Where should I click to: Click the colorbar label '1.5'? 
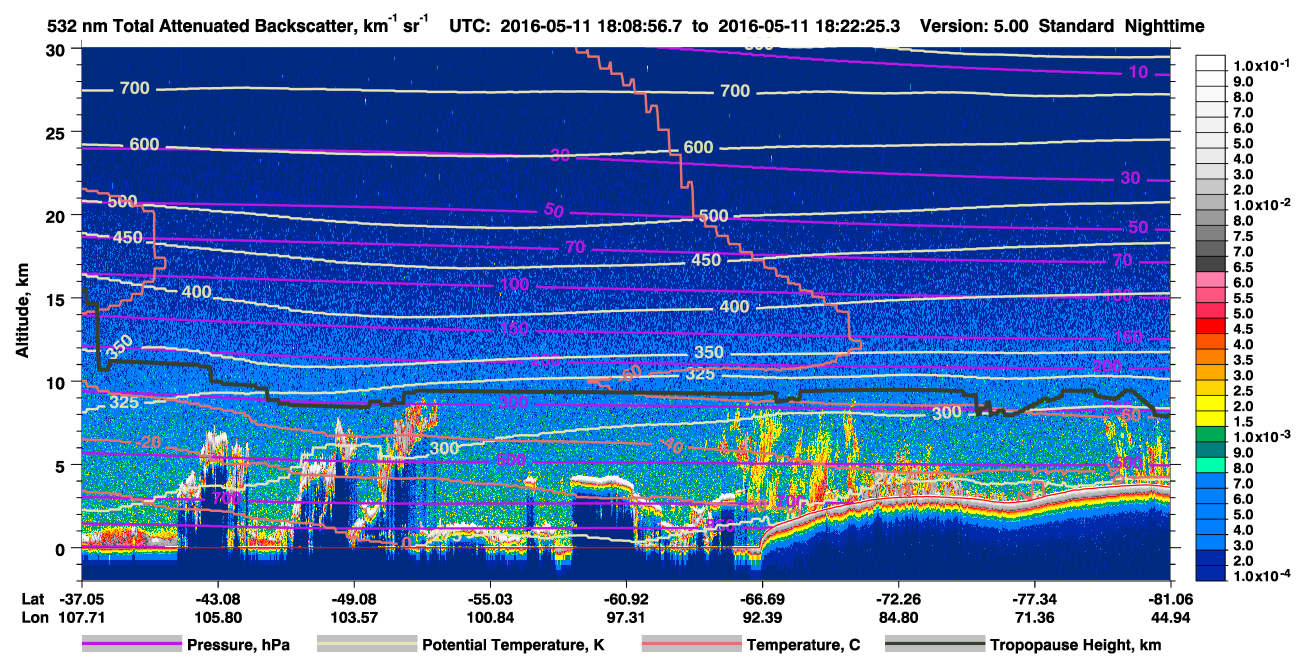1243,422
